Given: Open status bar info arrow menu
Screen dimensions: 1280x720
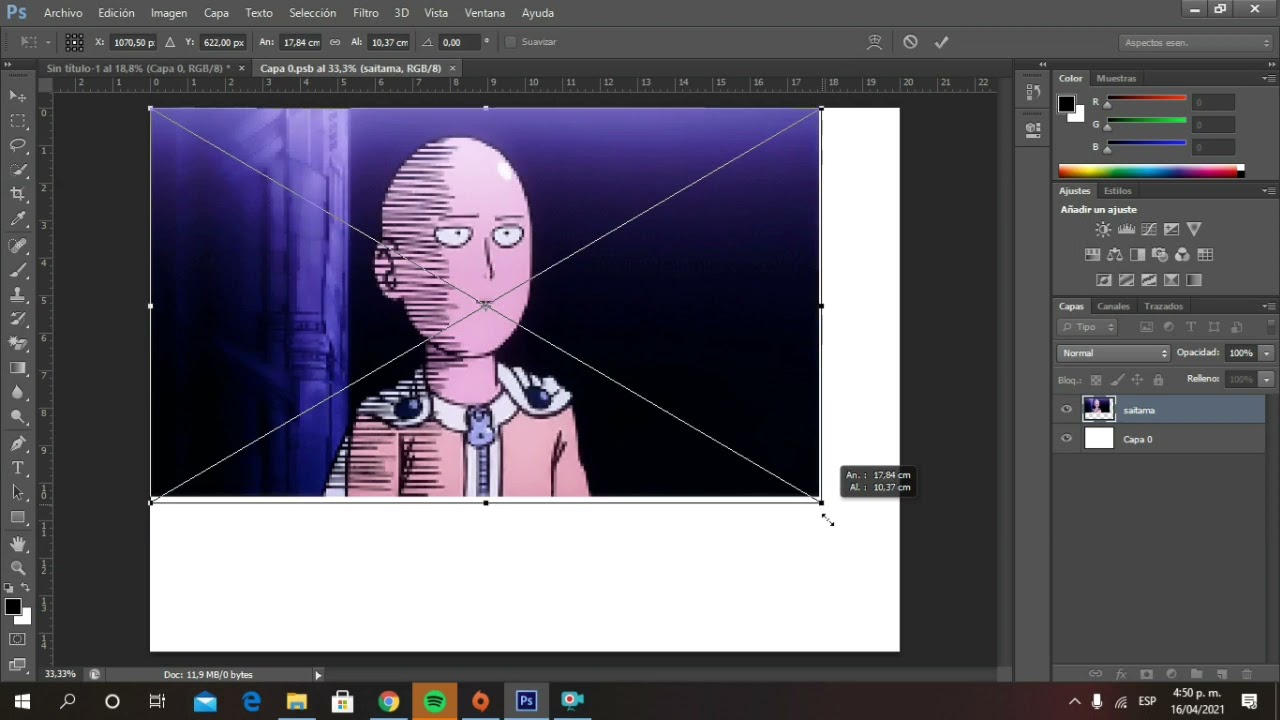Looking at the screenshot, I should 318,675.
